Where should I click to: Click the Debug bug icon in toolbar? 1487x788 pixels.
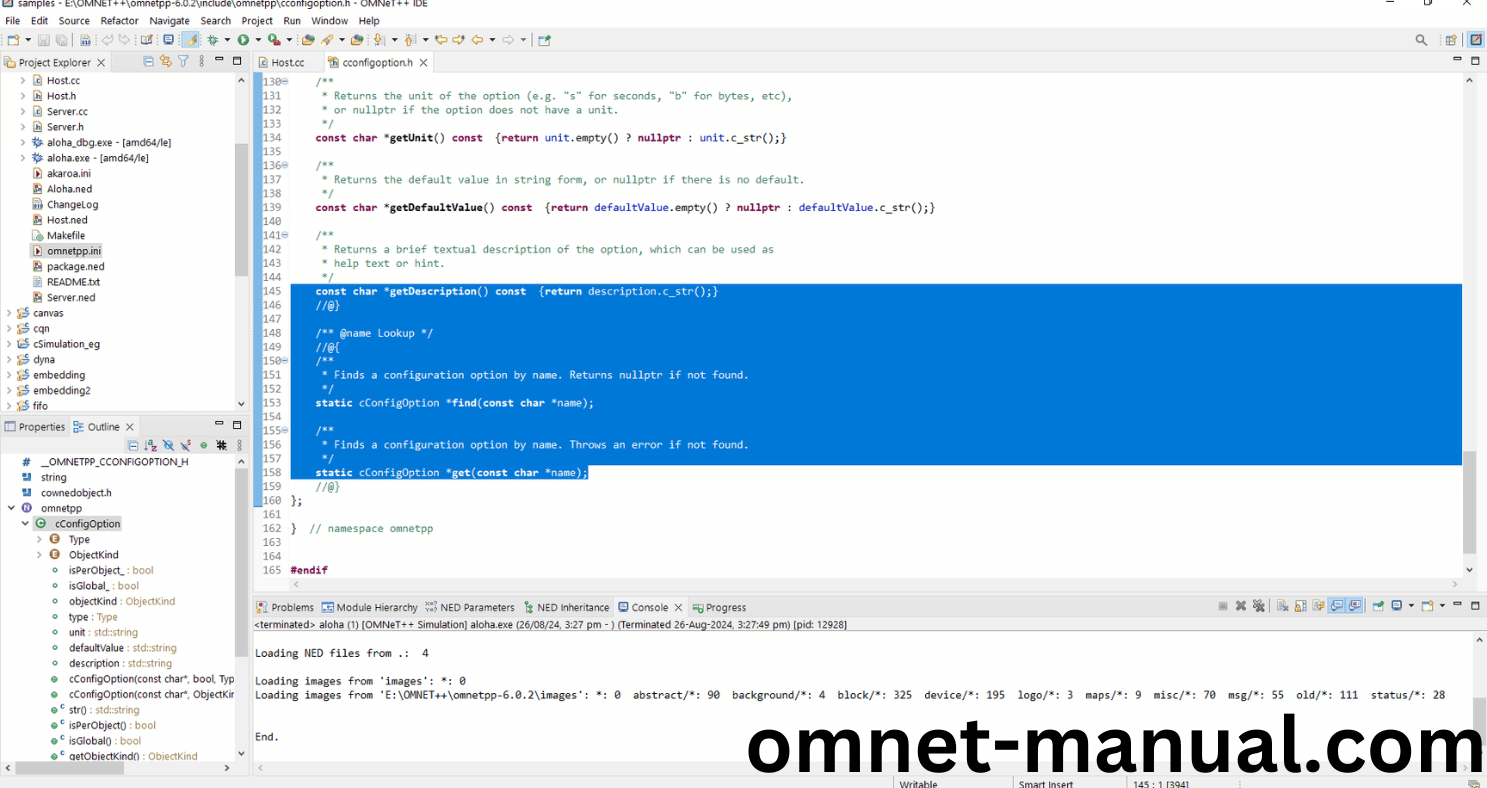click(x=212, y=40)
